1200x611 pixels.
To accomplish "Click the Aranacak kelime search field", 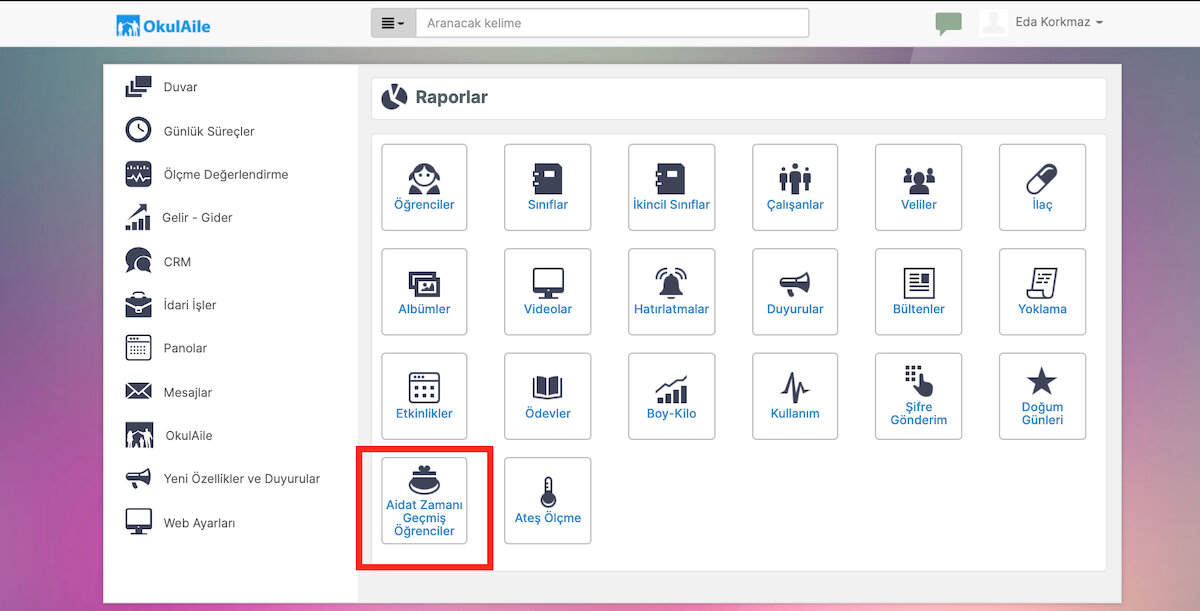I will click(612, 23).
